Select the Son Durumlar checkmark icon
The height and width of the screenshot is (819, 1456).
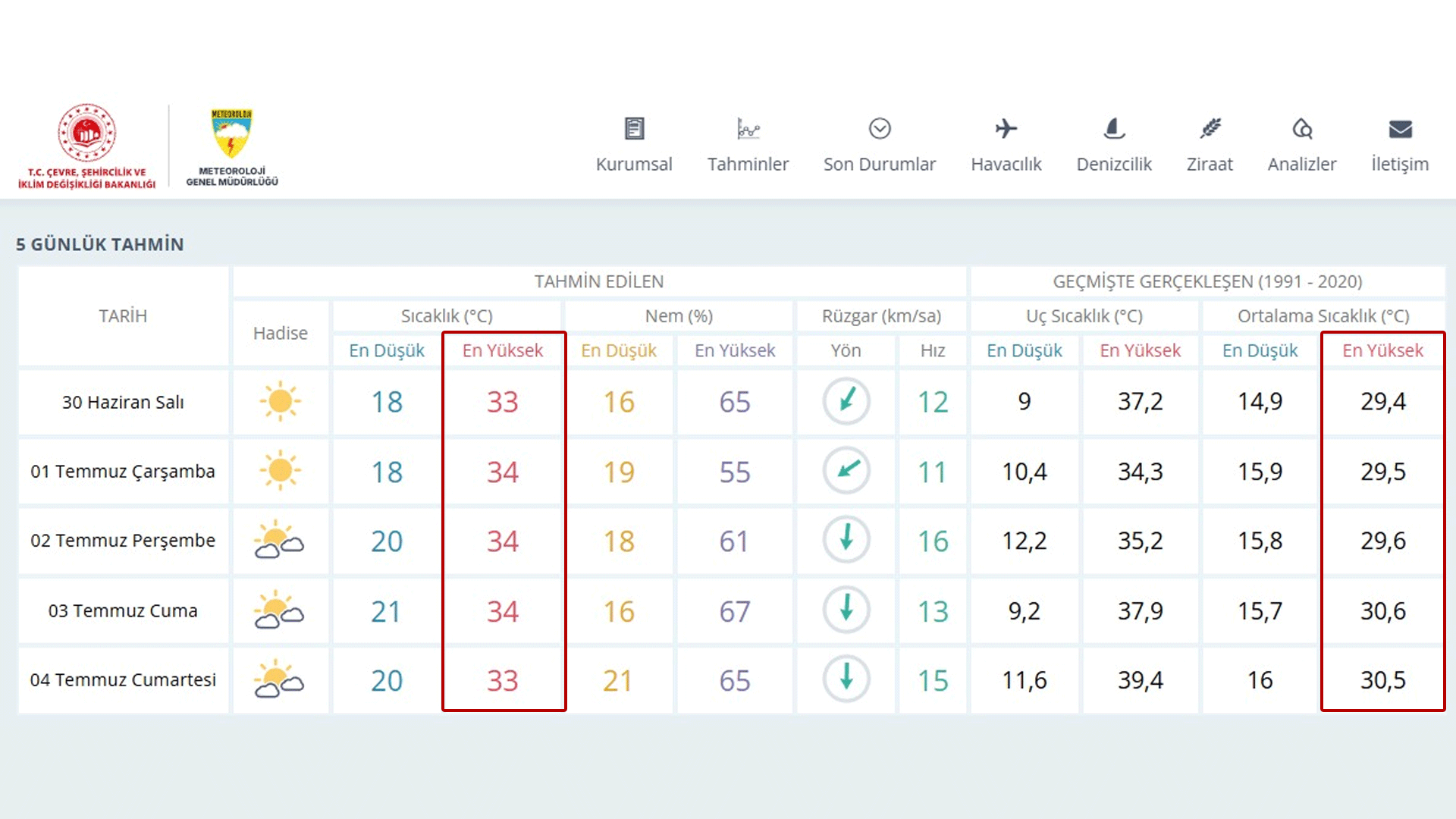pos(880,129)
